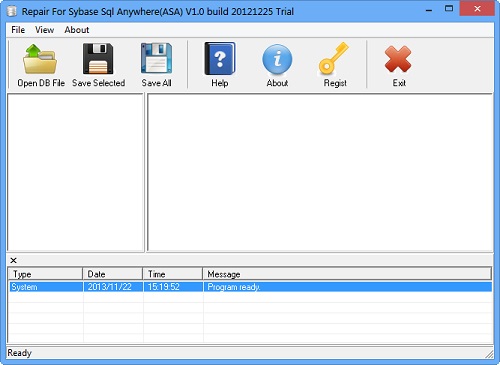Image resolution: width=500 pixels, height=365 pixels.
Task: Click the resize grip in status bar corner
Action: tap(489, 354)
